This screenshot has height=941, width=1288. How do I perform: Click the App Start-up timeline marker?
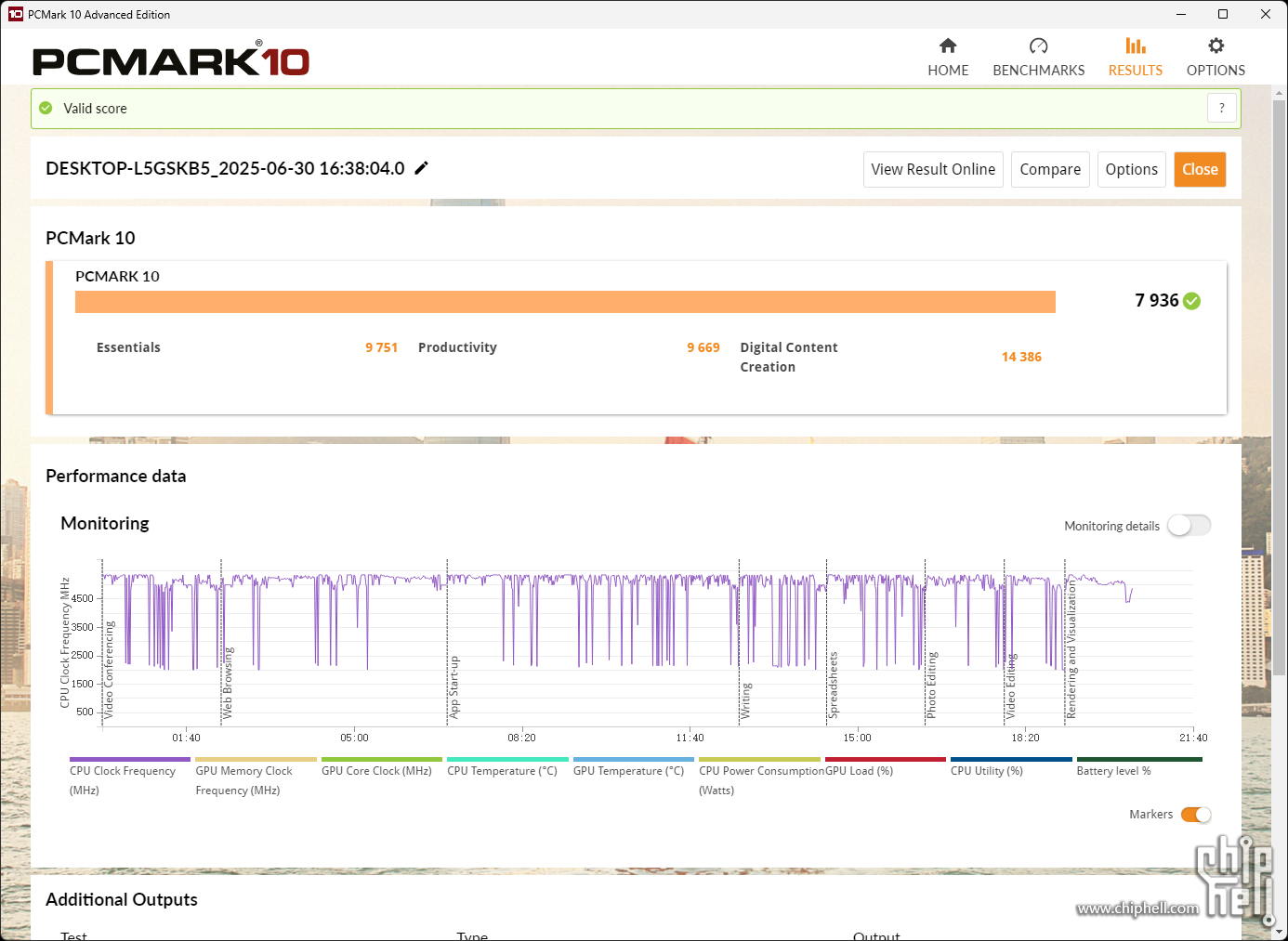tap(454, 687)
